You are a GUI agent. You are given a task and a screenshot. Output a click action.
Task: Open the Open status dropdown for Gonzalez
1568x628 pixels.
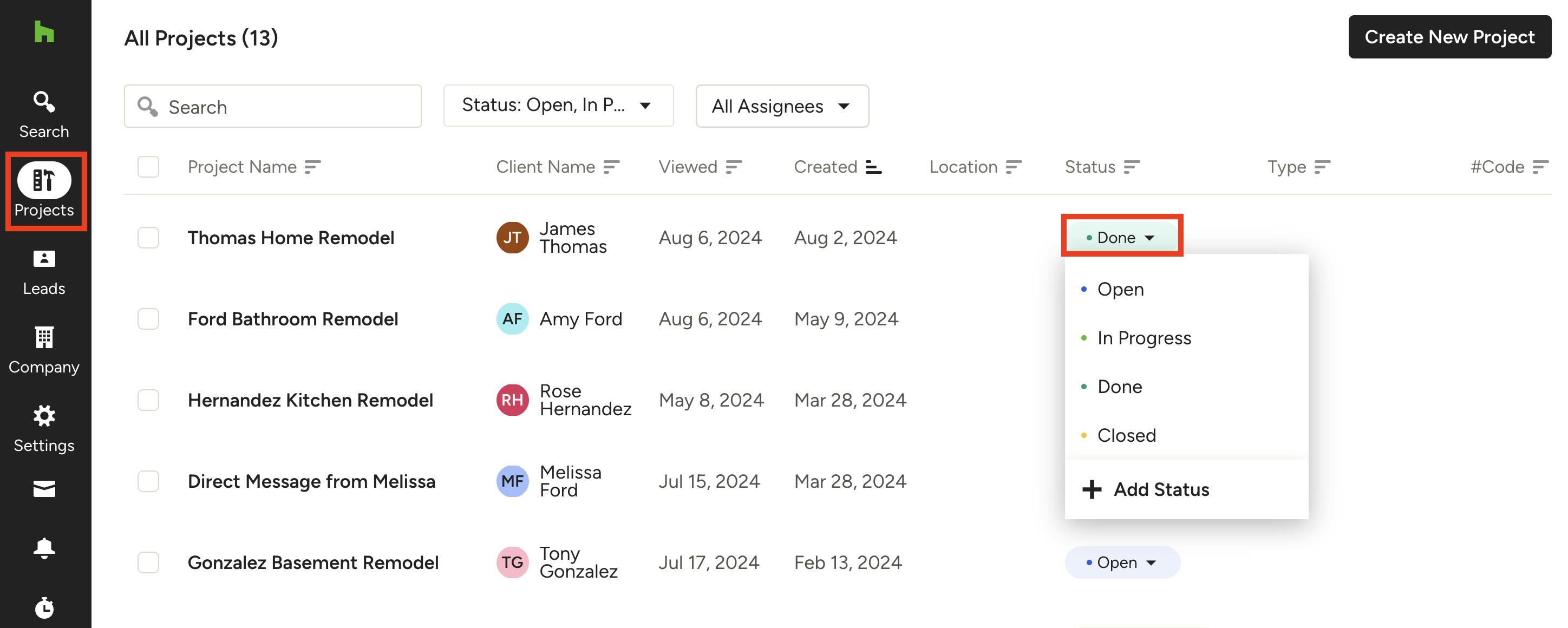coord(1122,562)
